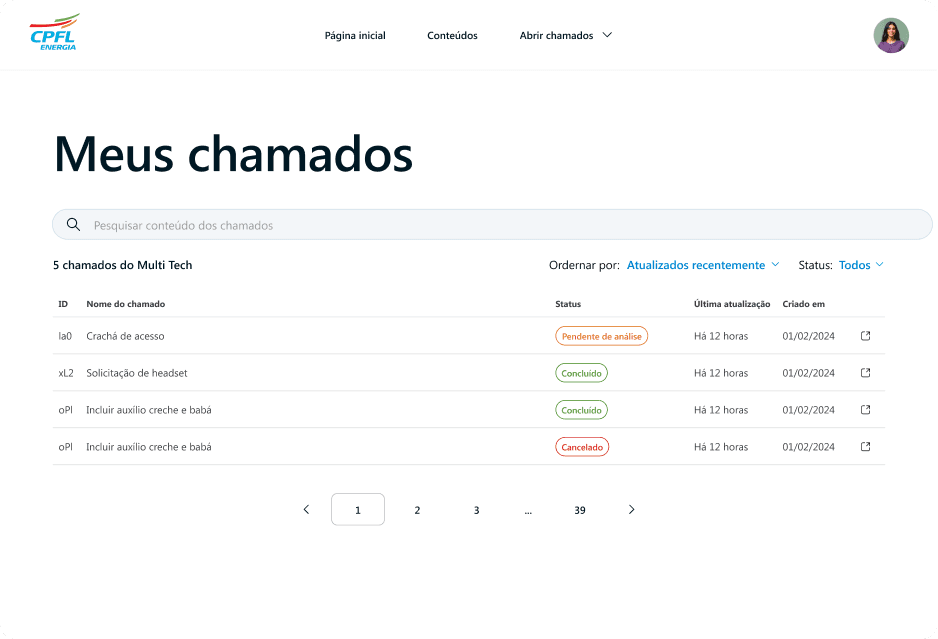Click the Status column header
938x639 pixels.
point(568,304)
